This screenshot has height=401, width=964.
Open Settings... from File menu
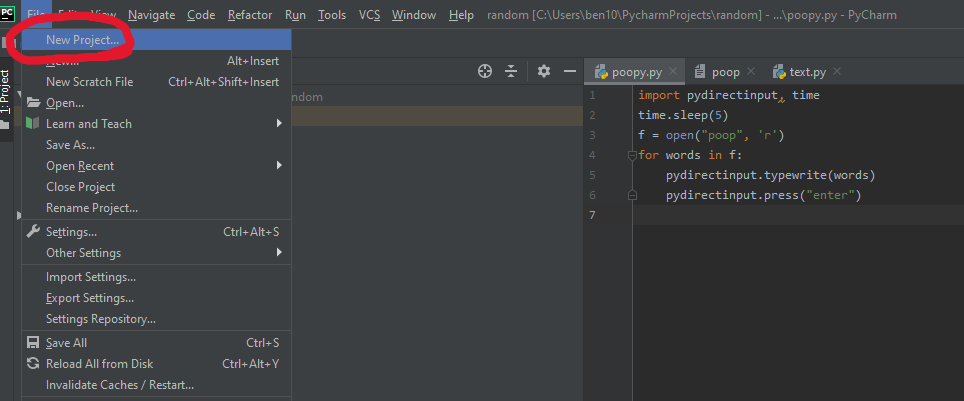157,232
